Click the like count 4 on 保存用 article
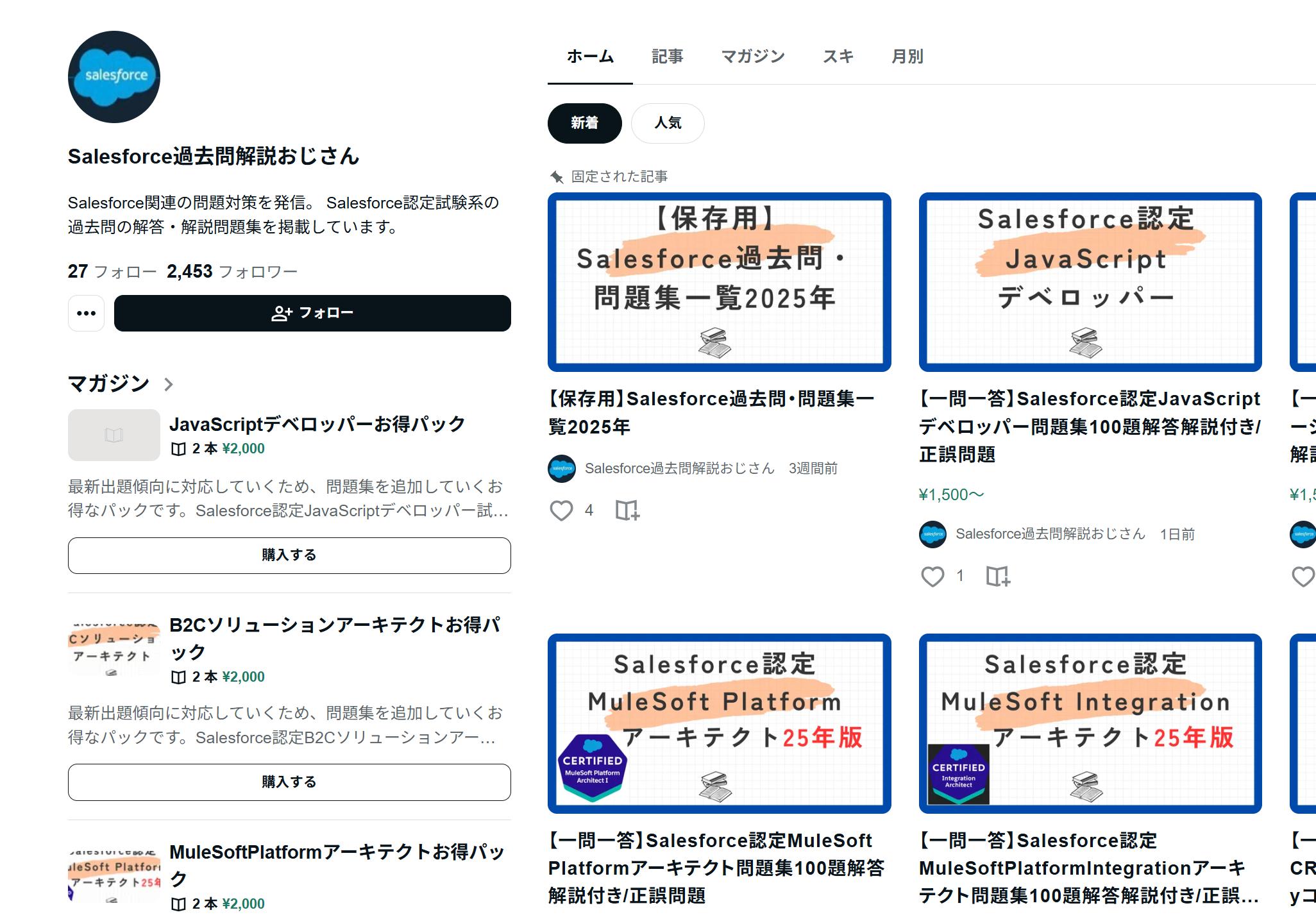The width and height of the screenshot is (1316, 917). (x=589, y=510)
